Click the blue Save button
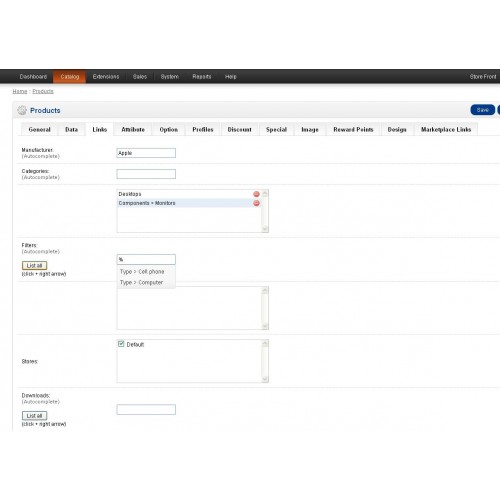 (x=482, y=110)
